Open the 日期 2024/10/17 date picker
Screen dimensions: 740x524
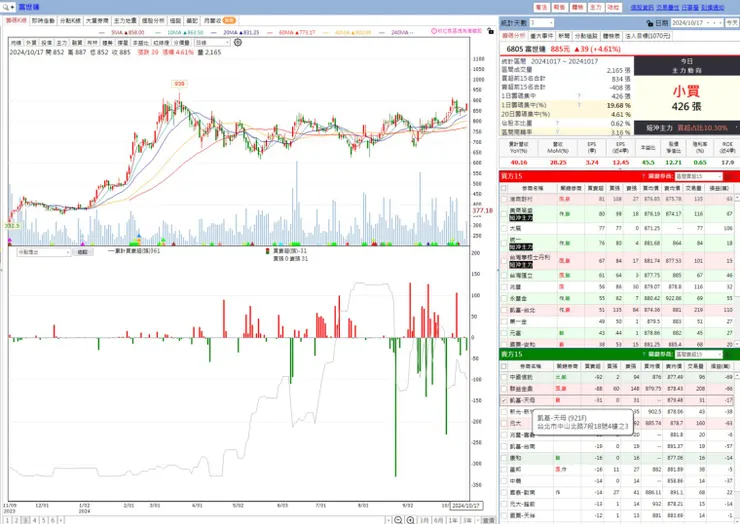point(697,23)
